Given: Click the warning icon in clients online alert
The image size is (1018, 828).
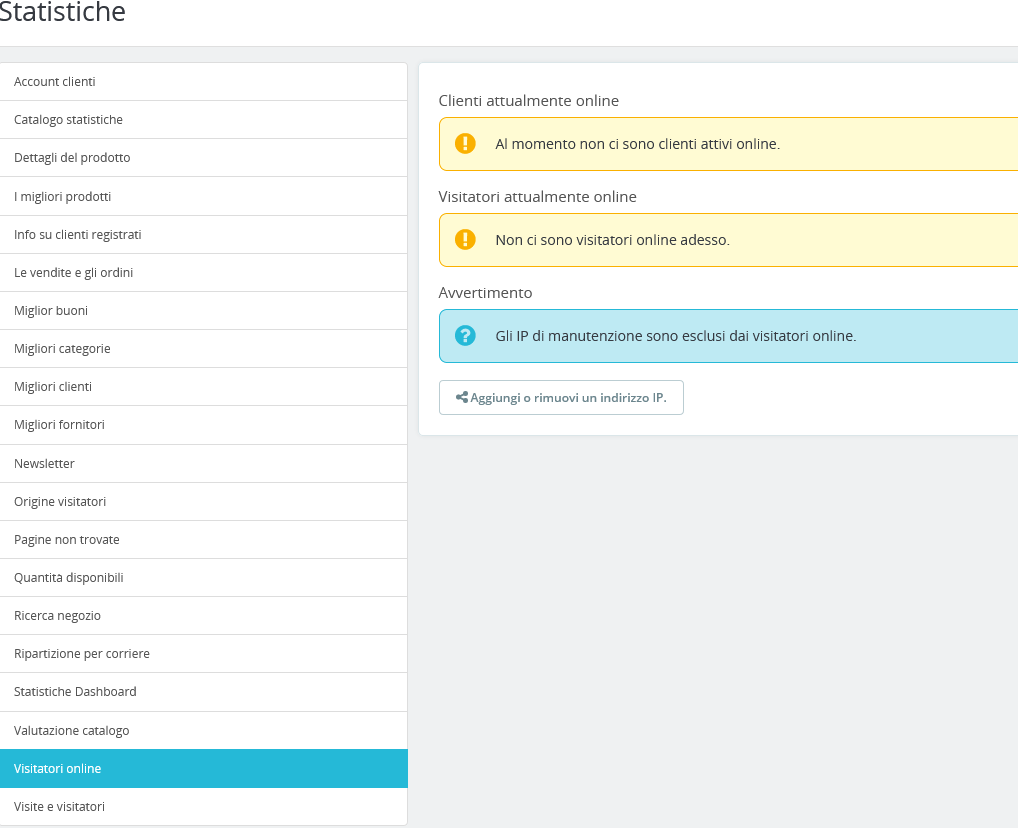Looking at the screenshot, I should [x=465, y=143].
